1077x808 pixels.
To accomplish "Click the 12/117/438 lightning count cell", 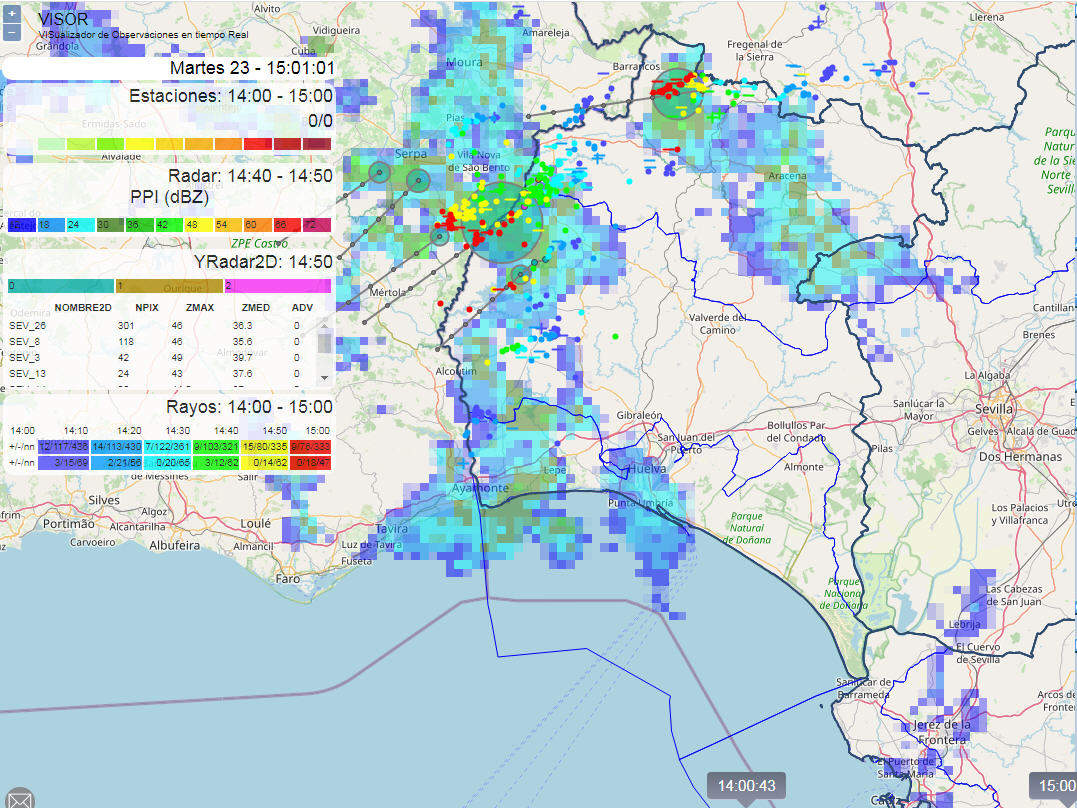I will click(x=63, y=447).
